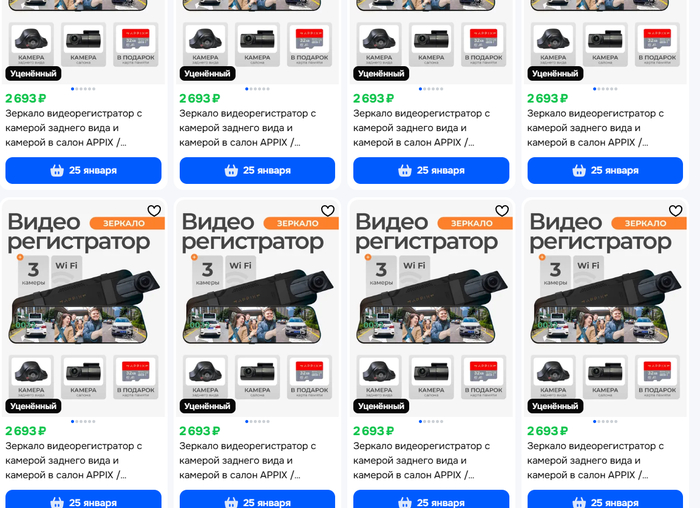700x508 pixels.
Task: Click the '25 января' button on the first bottom-row card
Action: (x=83, y=499)
